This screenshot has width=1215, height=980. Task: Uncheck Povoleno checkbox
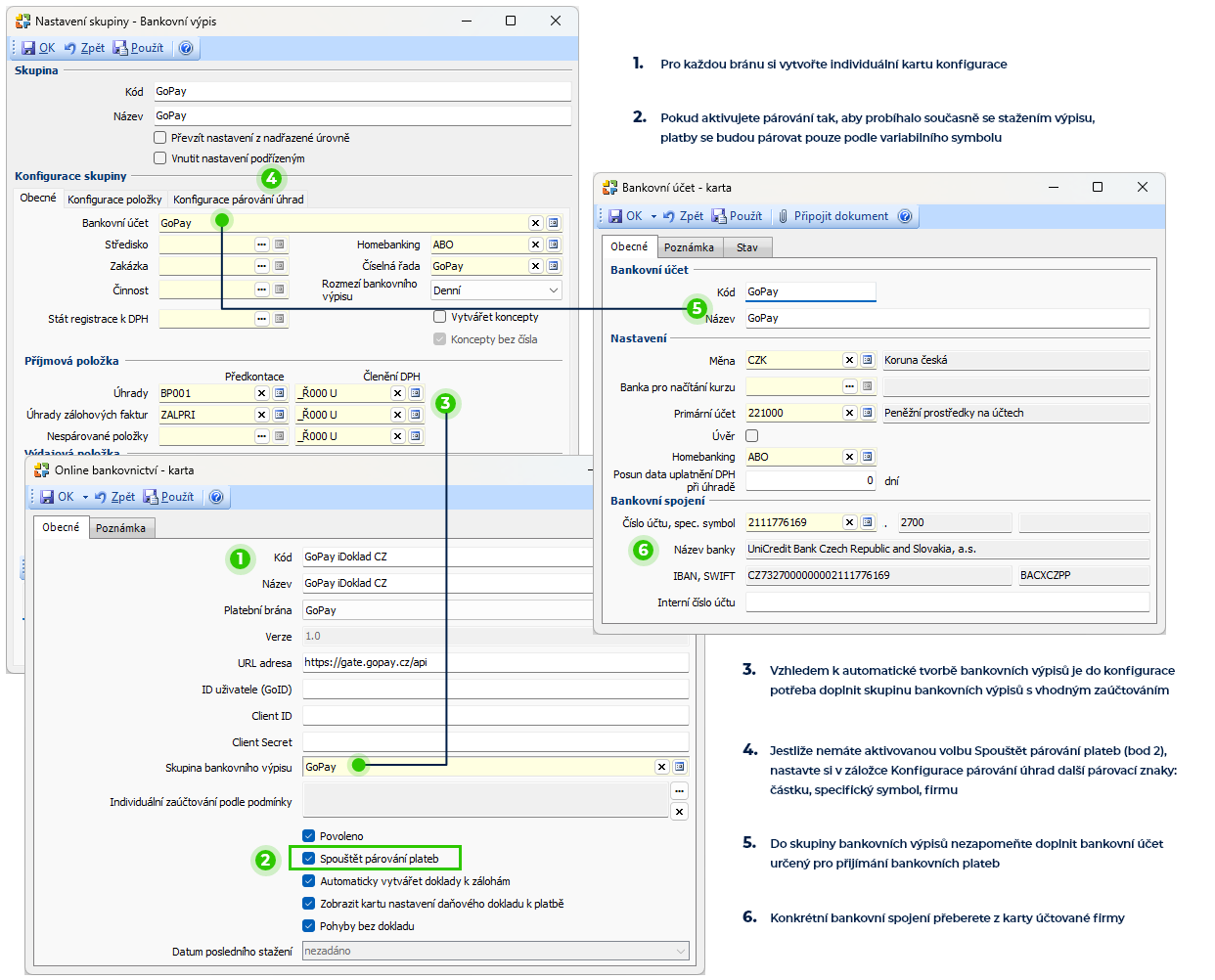(309, 836)
